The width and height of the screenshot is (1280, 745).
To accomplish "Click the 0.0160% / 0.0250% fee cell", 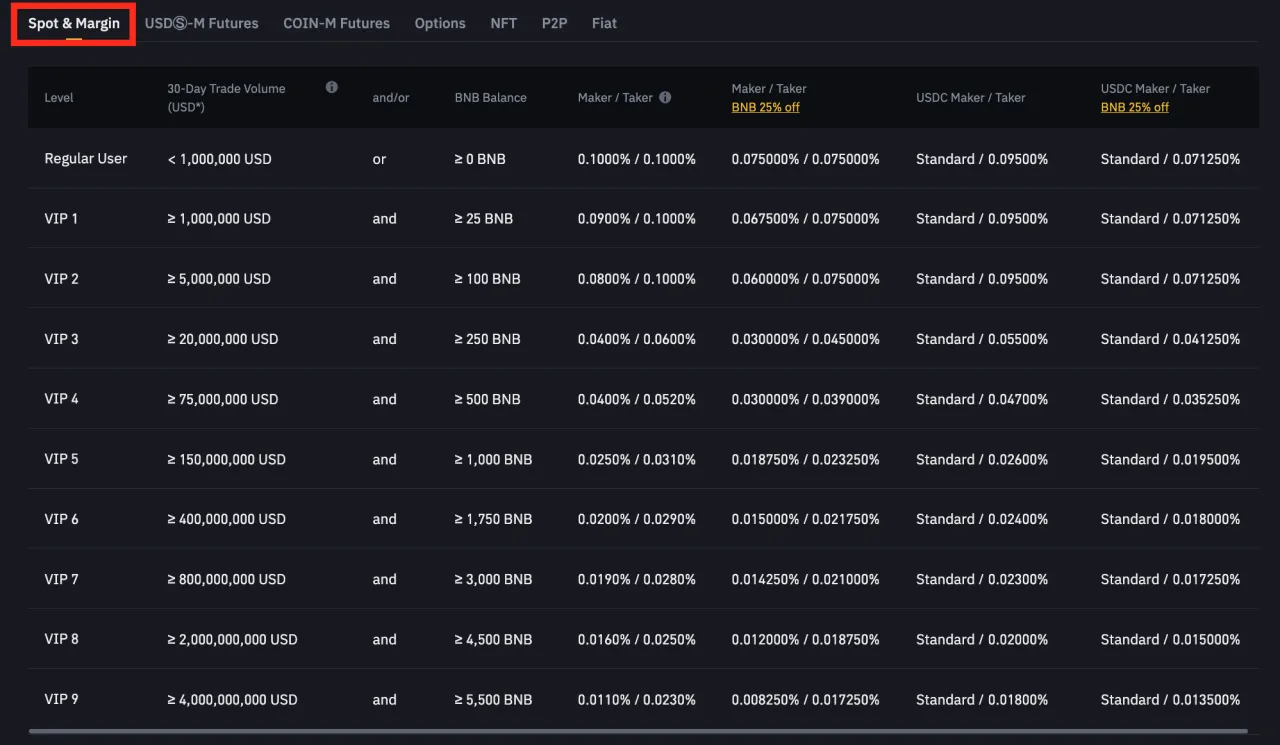I will pos(637,639).
